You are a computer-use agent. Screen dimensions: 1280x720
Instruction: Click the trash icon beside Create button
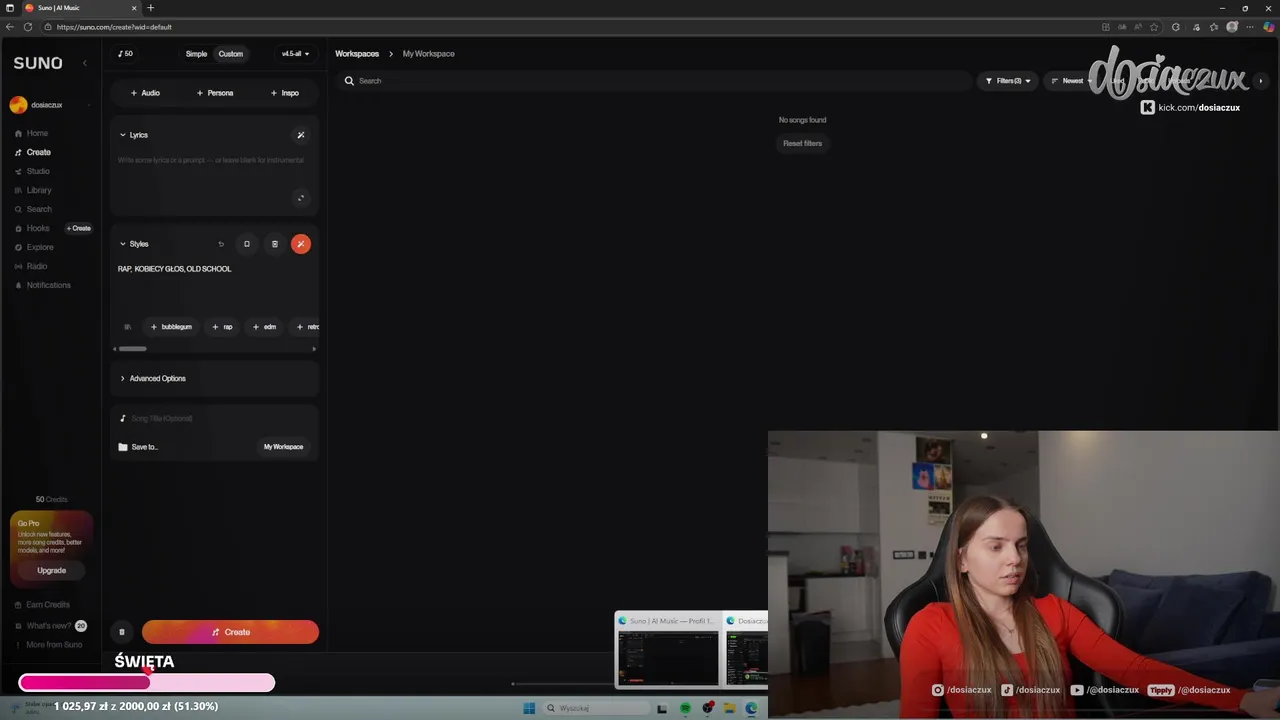[122, 632]
